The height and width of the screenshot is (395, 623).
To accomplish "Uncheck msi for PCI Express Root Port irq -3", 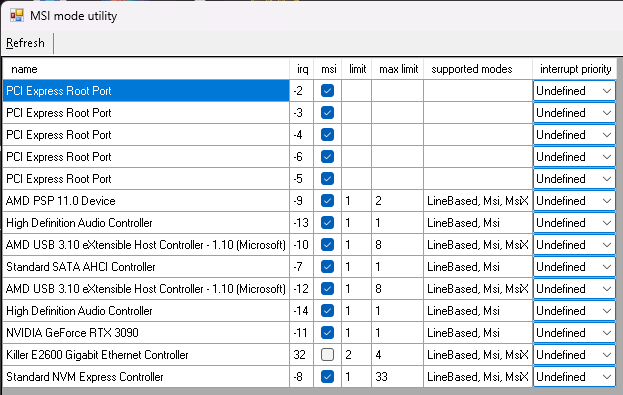I will click(327, 113).
